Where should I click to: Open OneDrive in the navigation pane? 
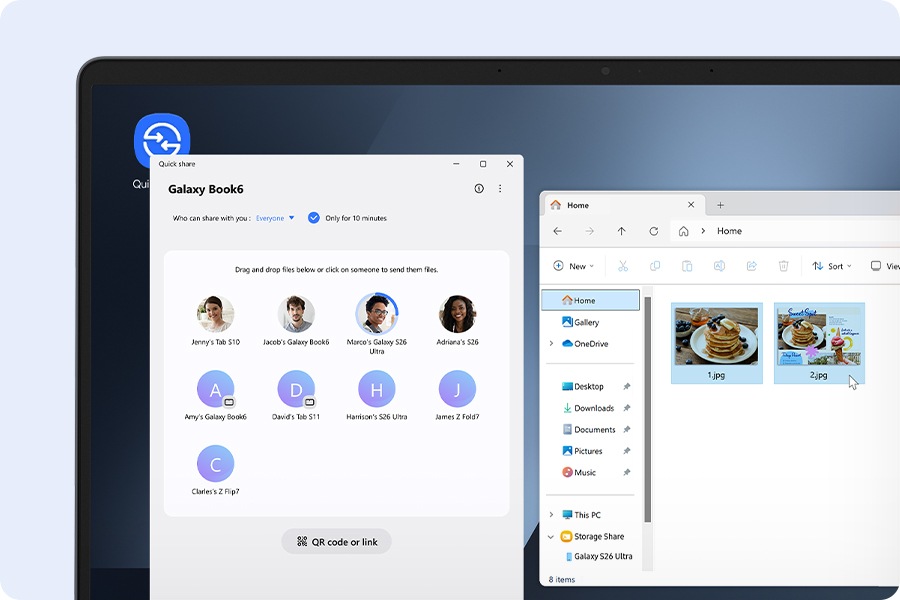click(585, 343)
